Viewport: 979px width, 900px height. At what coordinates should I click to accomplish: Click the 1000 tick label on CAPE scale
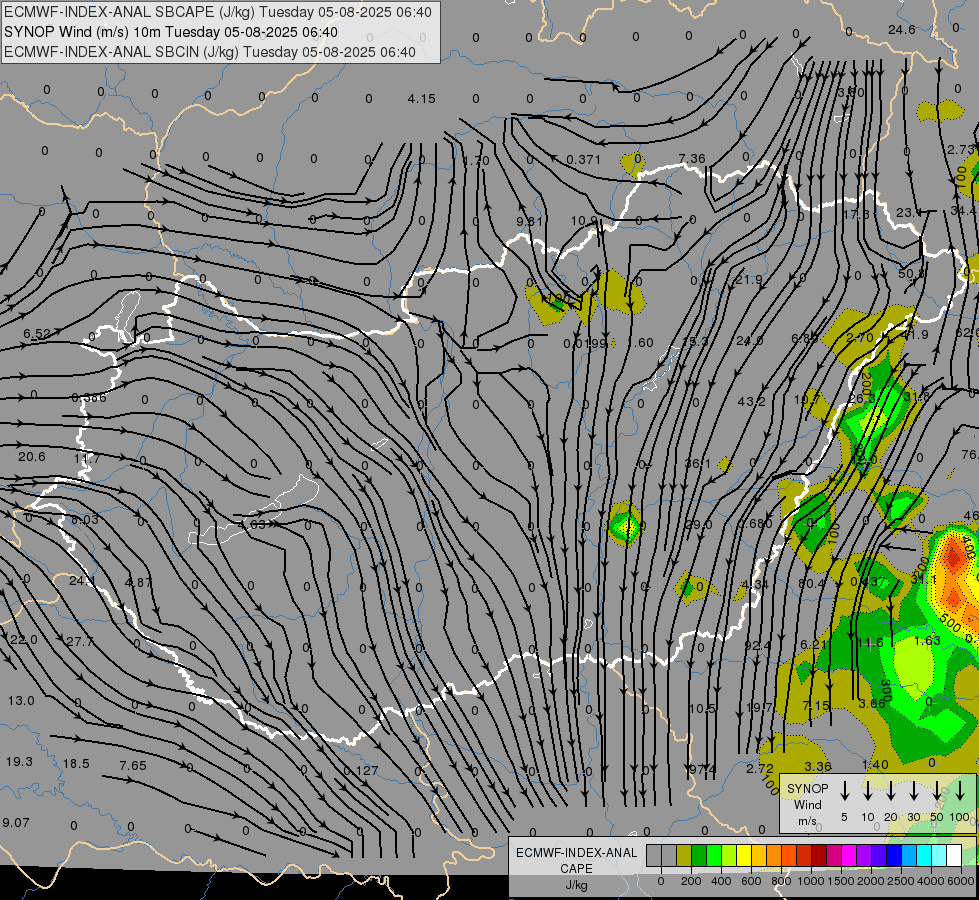coord(811,881)
